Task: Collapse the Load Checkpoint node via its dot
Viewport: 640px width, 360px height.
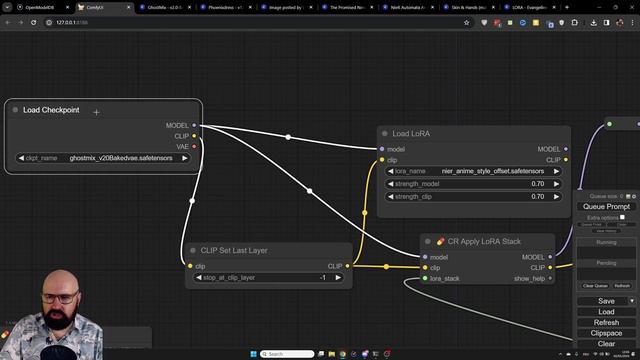Action: pyautogui.click(x=15, y=110)
